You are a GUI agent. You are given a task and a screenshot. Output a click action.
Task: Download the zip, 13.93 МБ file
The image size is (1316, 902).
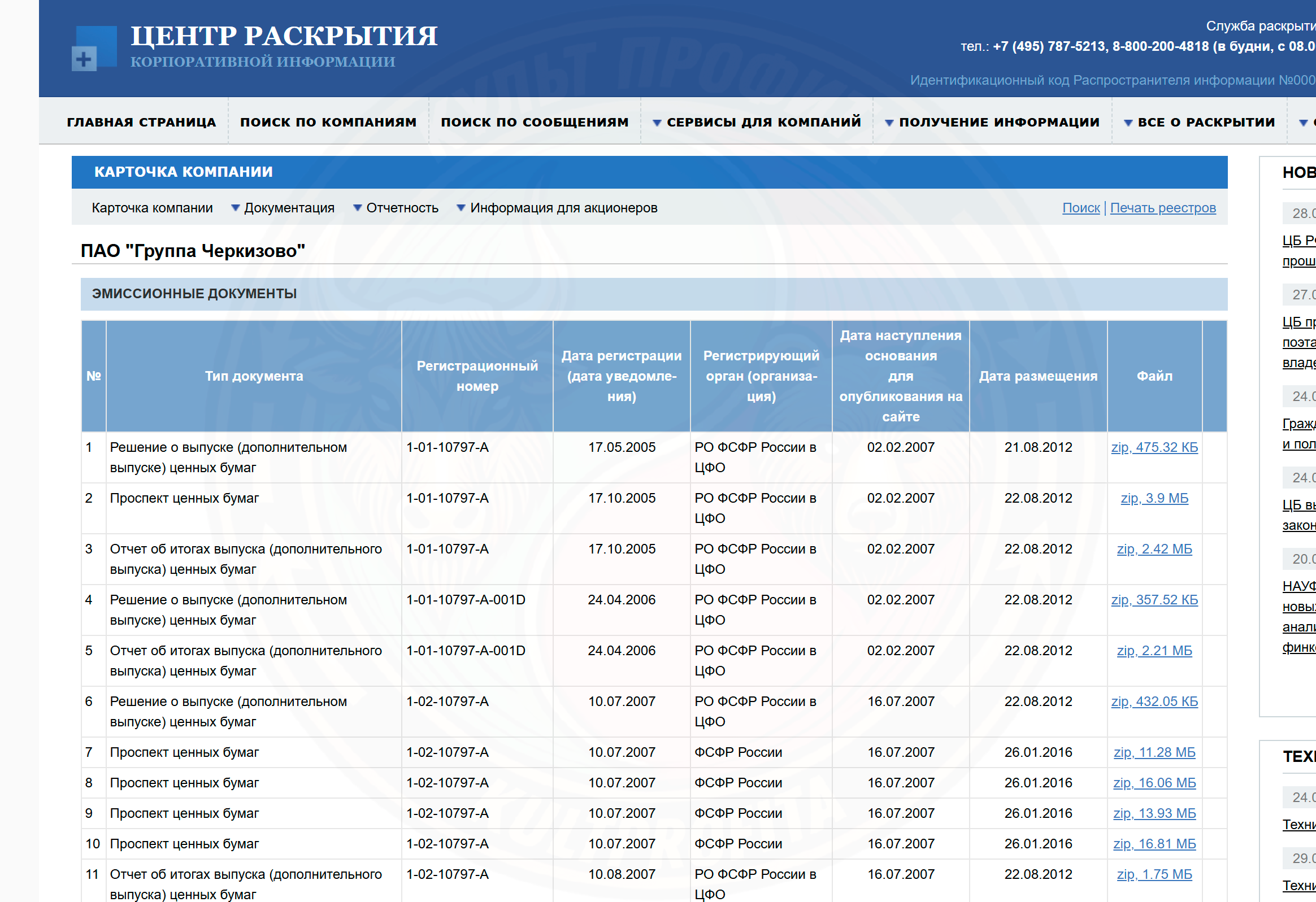[x=1154, y=814]
